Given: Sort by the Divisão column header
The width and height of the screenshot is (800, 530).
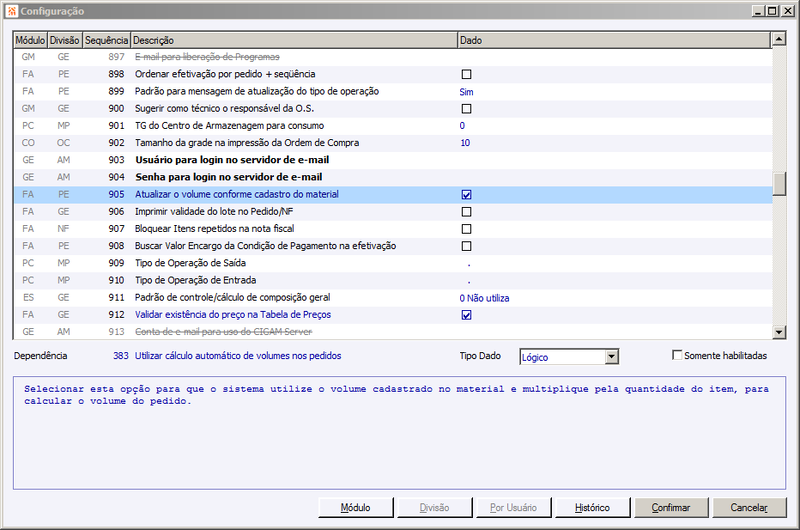Looking at the screenshot, I should pos(65,40).
